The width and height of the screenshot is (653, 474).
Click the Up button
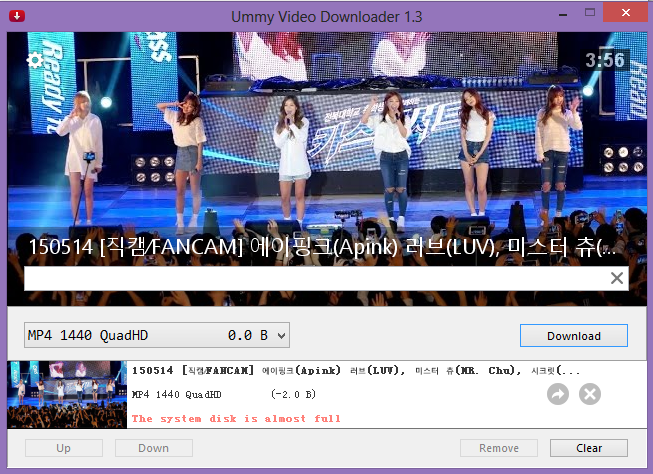(63, 448)
